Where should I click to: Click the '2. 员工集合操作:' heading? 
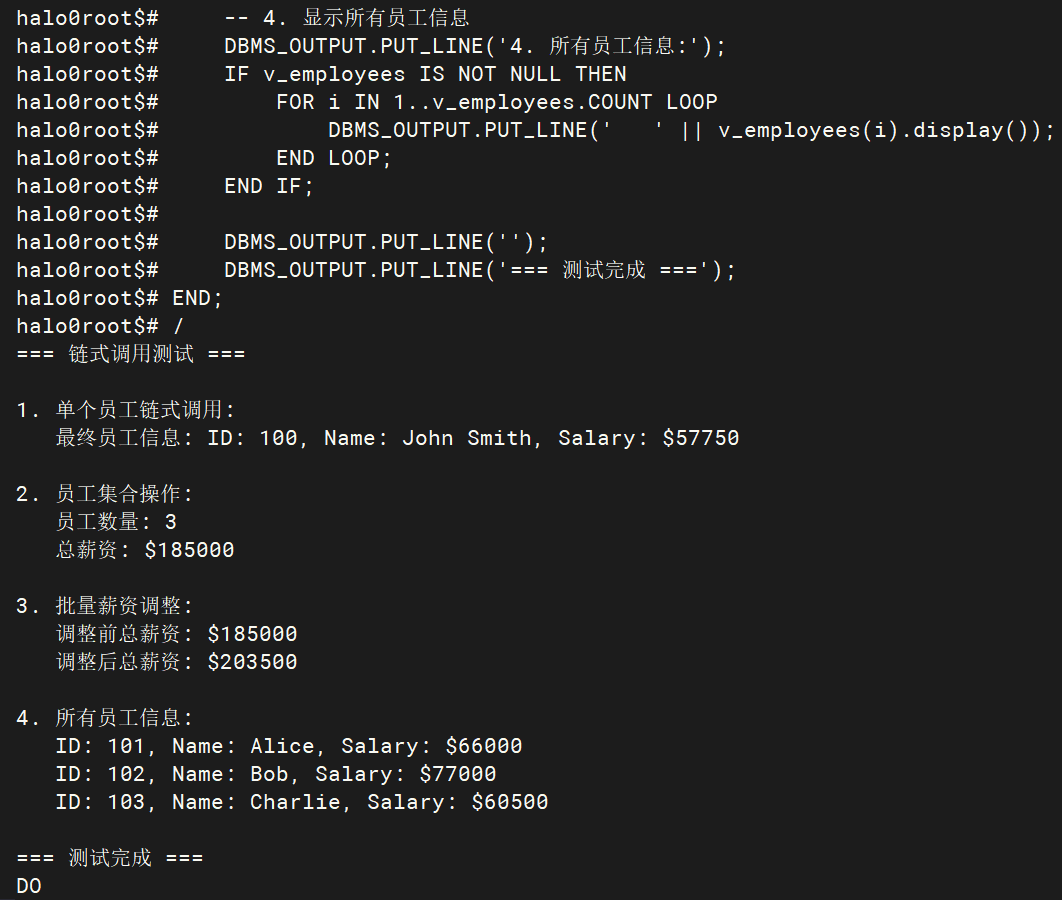pyautogui.click(x=104, y=494)
